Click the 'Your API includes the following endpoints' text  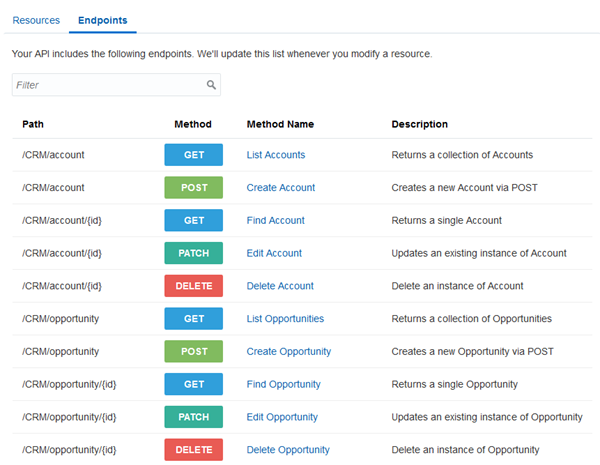coord(102,54)
